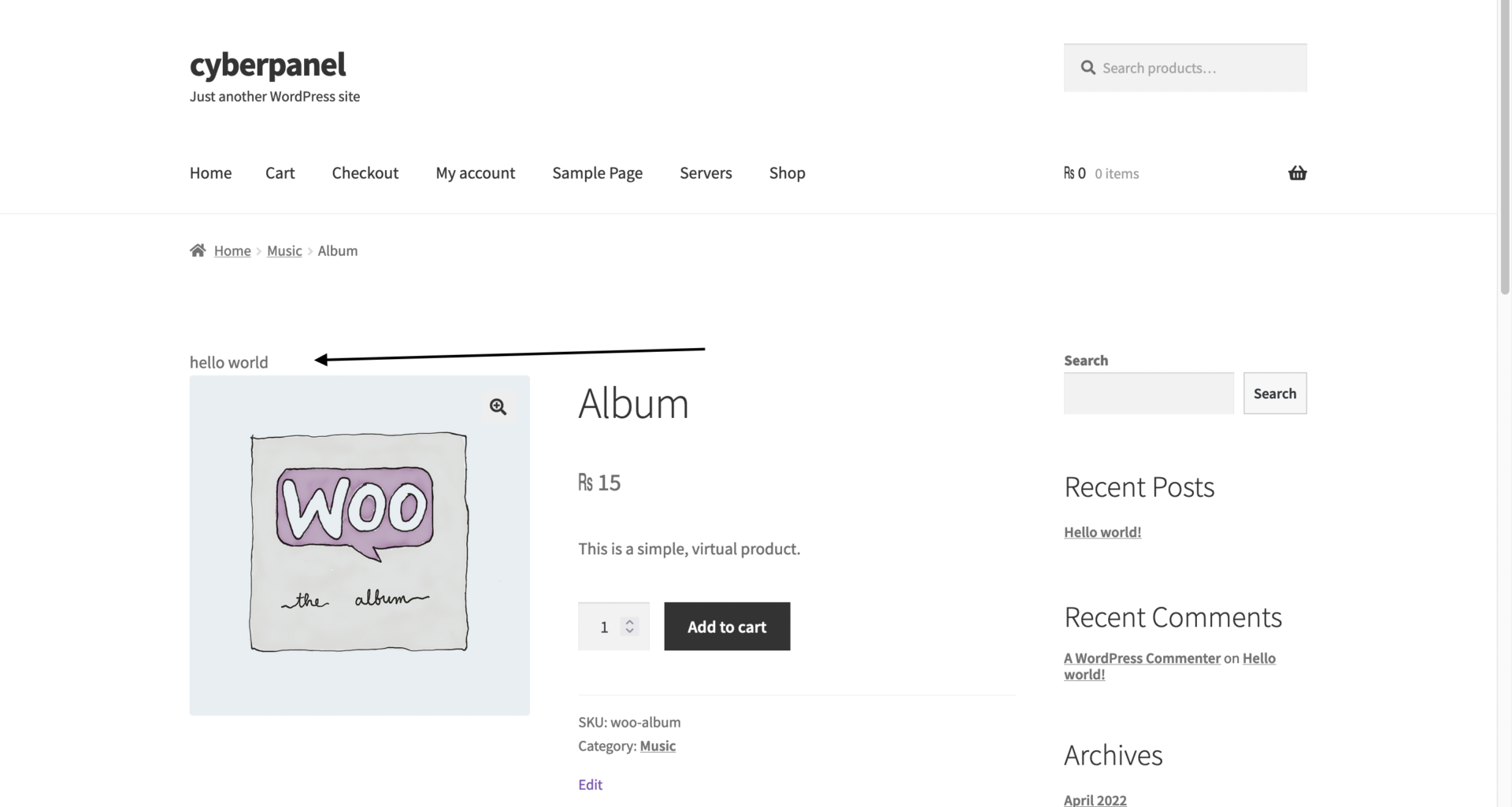This screenshot has height=807, width=1512.
Task: Click the home icon in the breadcrumb trail
Action: [x=198, y=250]
